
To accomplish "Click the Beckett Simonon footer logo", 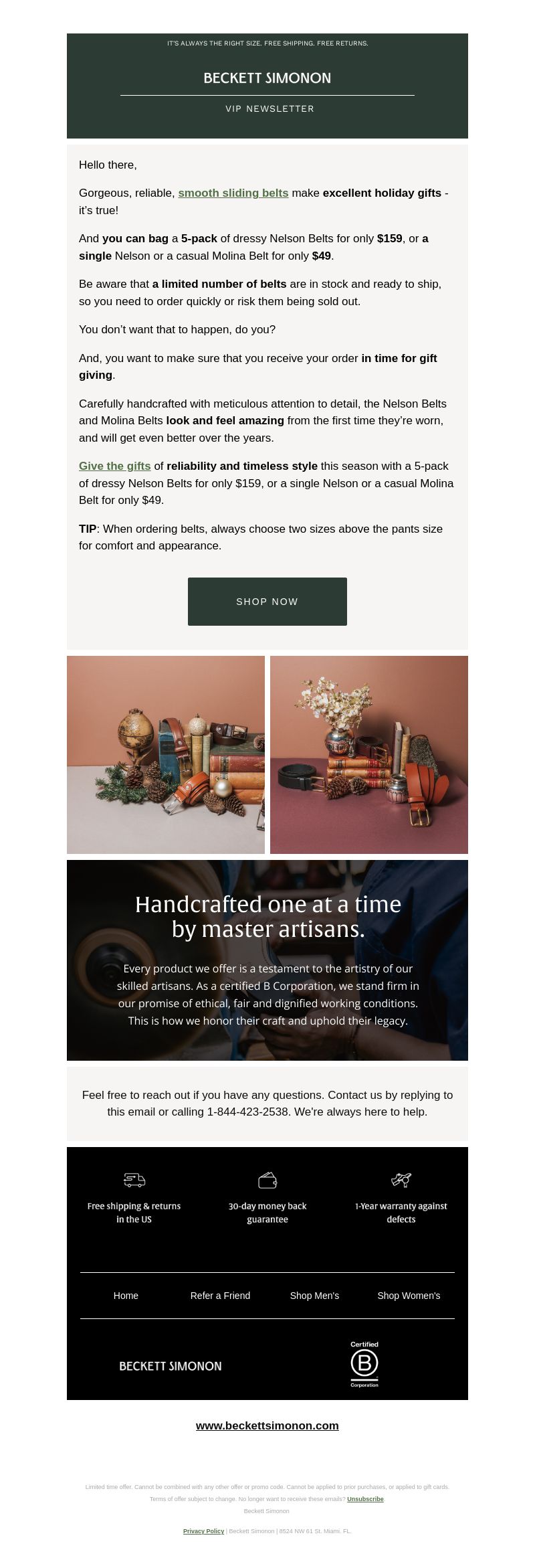I will pos(171,1366).
